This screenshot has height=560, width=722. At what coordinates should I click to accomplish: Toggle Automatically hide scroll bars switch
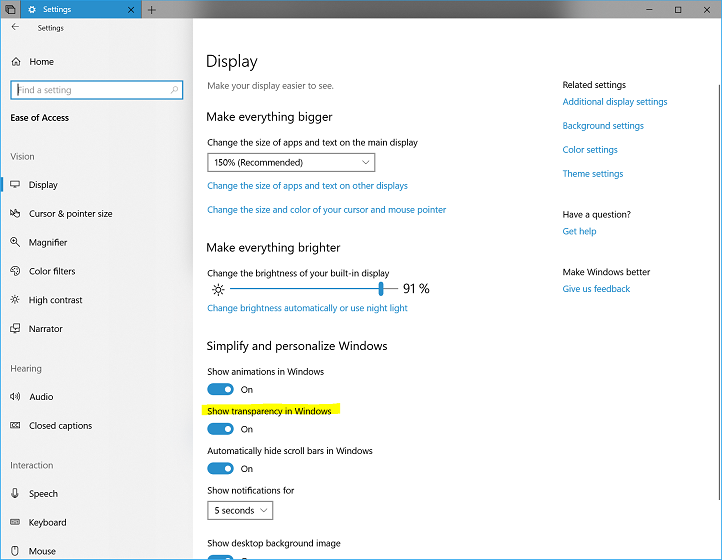(x=221, y=468)
